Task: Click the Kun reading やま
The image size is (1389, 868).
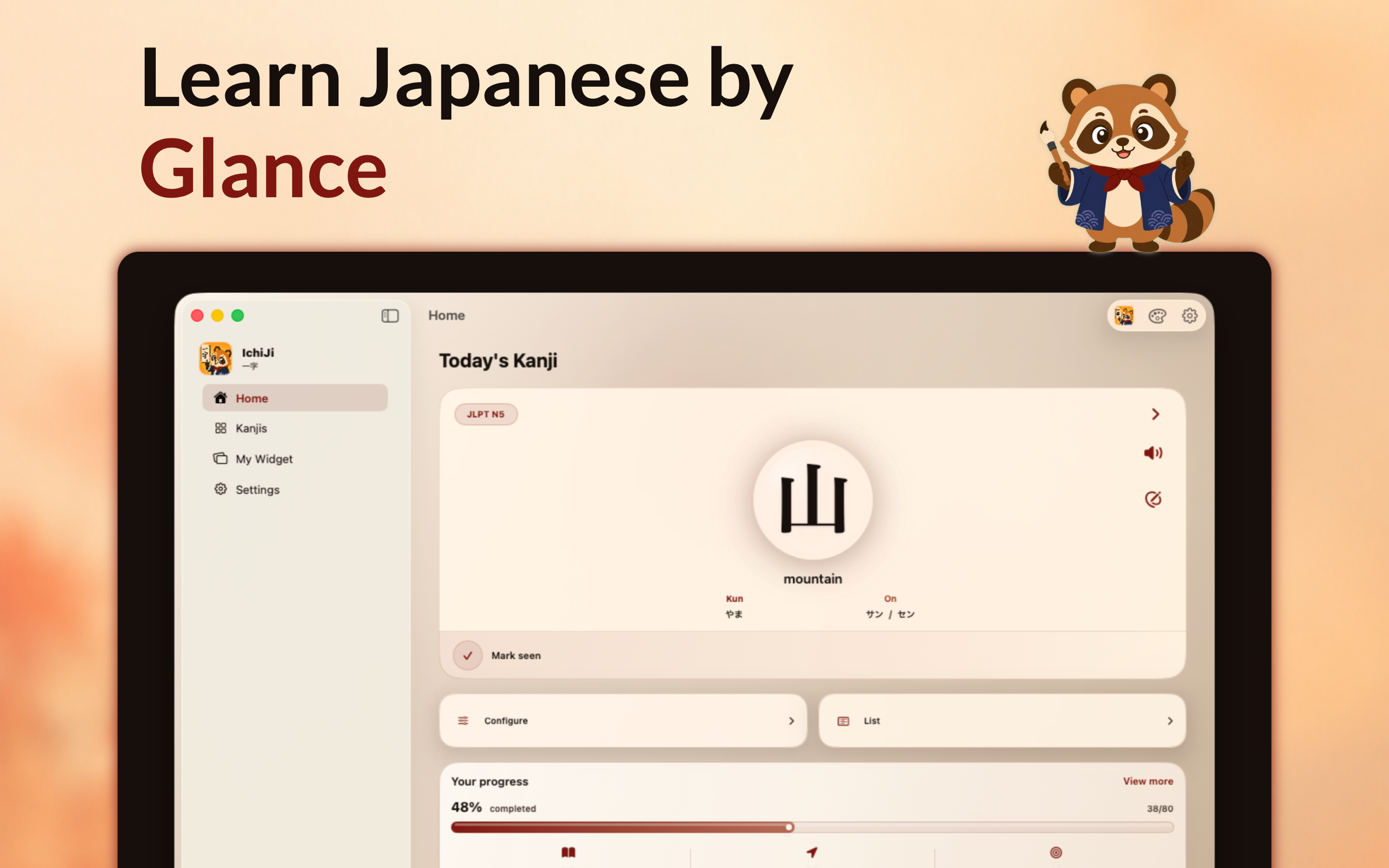Action: [x=734, y=614]
